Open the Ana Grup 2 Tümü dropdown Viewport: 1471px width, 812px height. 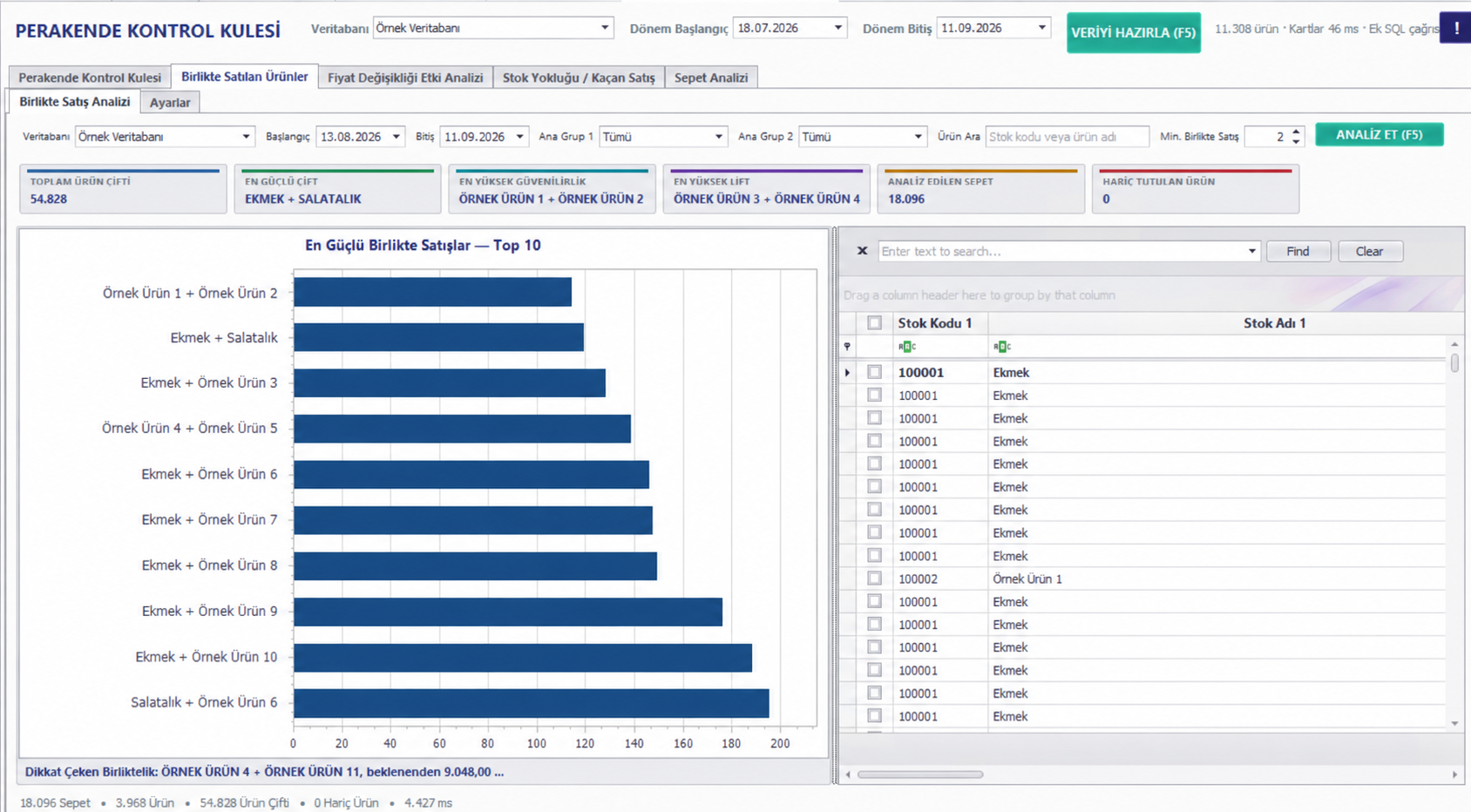coord(918,137)
